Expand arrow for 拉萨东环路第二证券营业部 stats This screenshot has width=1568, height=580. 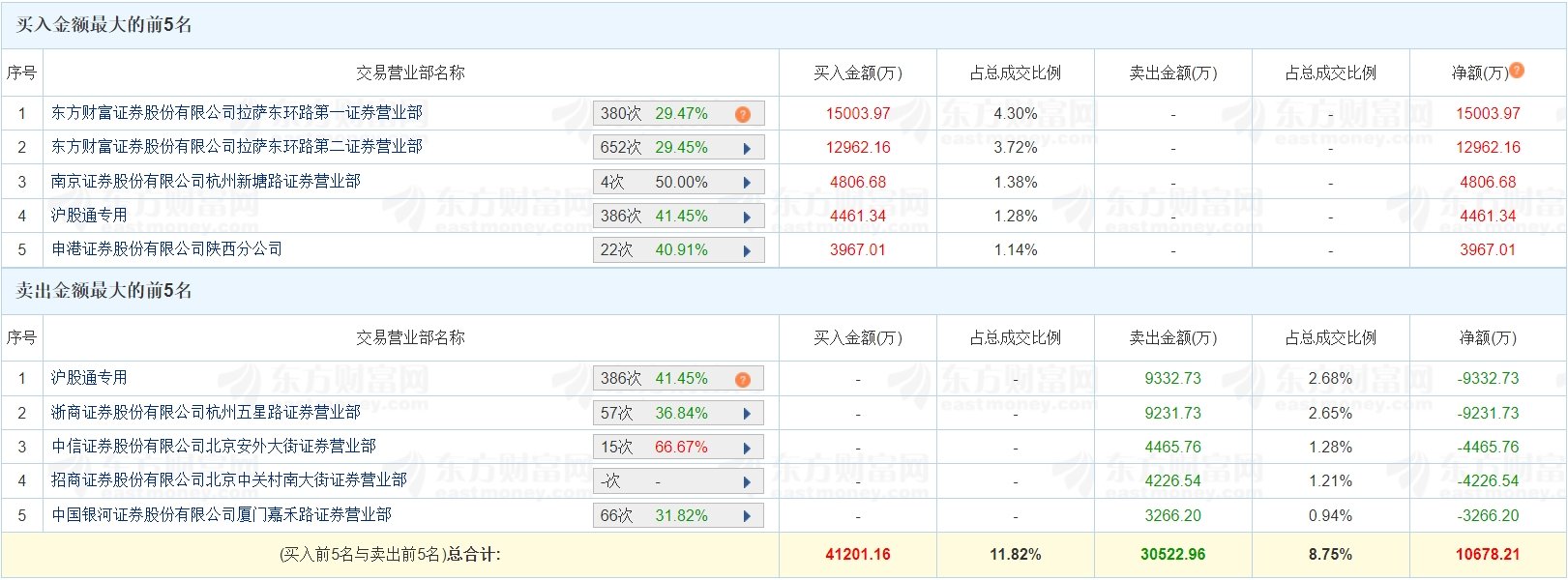point(747,148)
